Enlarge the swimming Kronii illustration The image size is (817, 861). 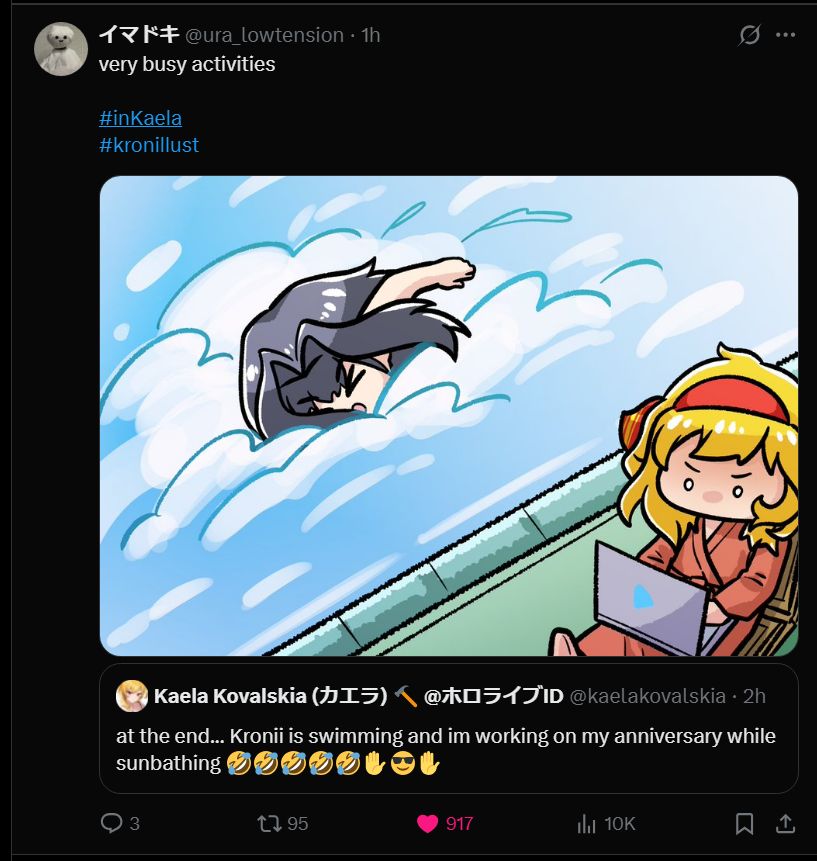[448, 415]
